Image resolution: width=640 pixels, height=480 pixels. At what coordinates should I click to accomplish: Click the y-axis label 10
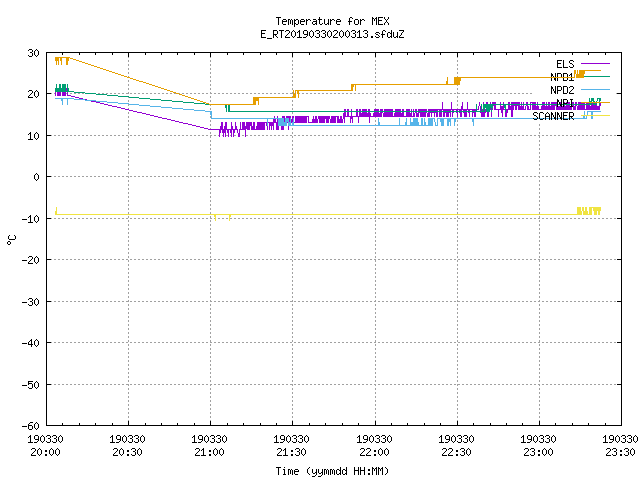coord(33,136)
